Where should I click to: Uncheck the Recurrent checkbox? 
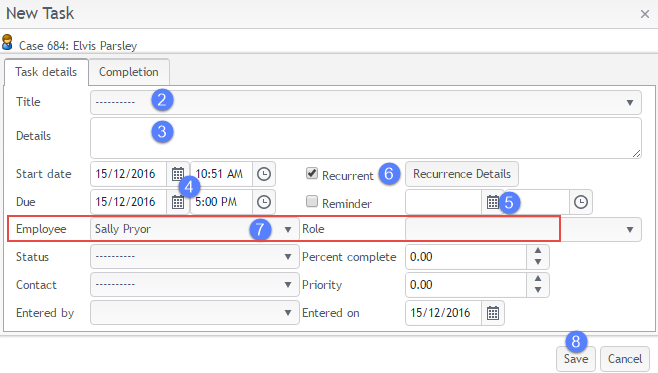point(312,173)
